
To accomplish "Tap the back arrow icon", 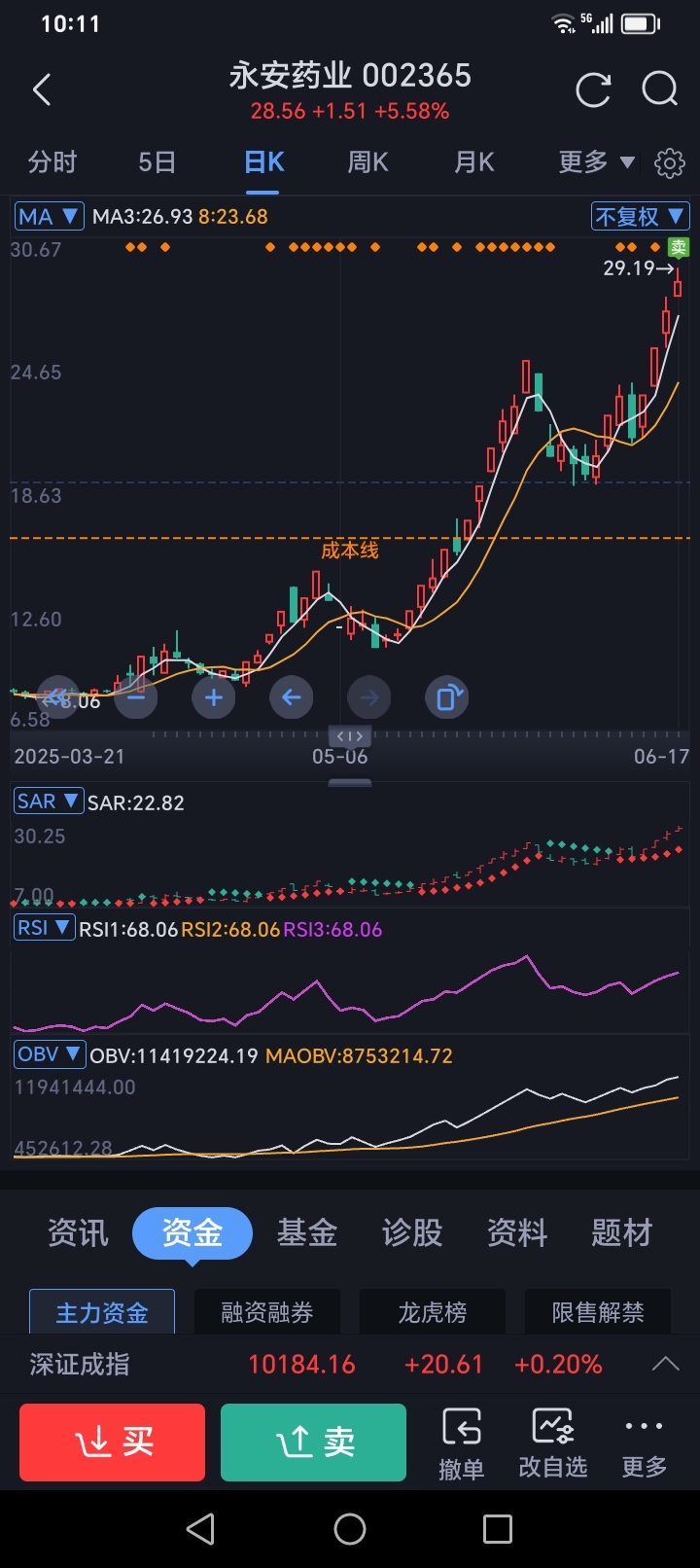I will coord(41,90).
